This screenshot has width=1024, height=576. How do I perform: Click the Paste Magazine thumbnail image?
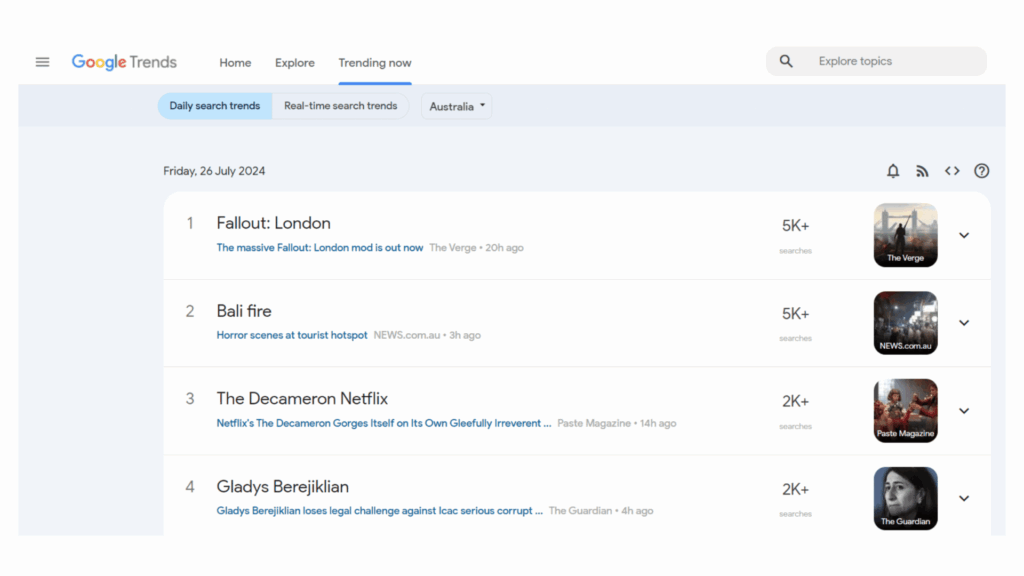pyautogui.click(x=906, y=411)
